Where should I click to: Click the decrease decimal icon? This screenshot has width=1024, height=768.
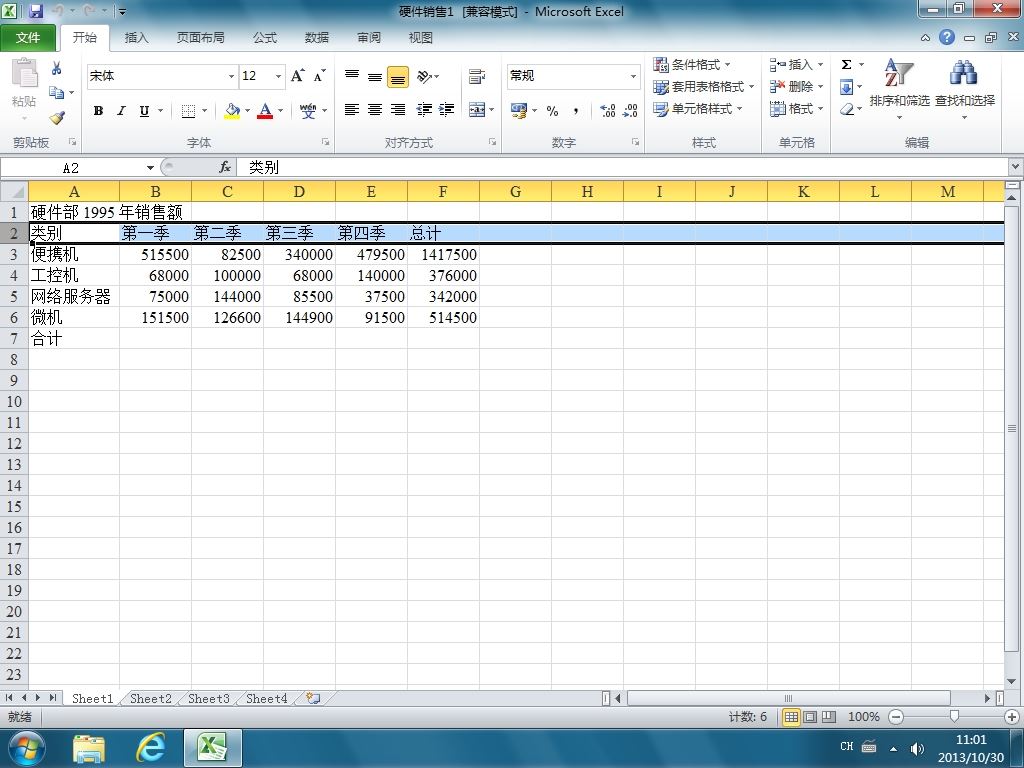click(630, 110)
